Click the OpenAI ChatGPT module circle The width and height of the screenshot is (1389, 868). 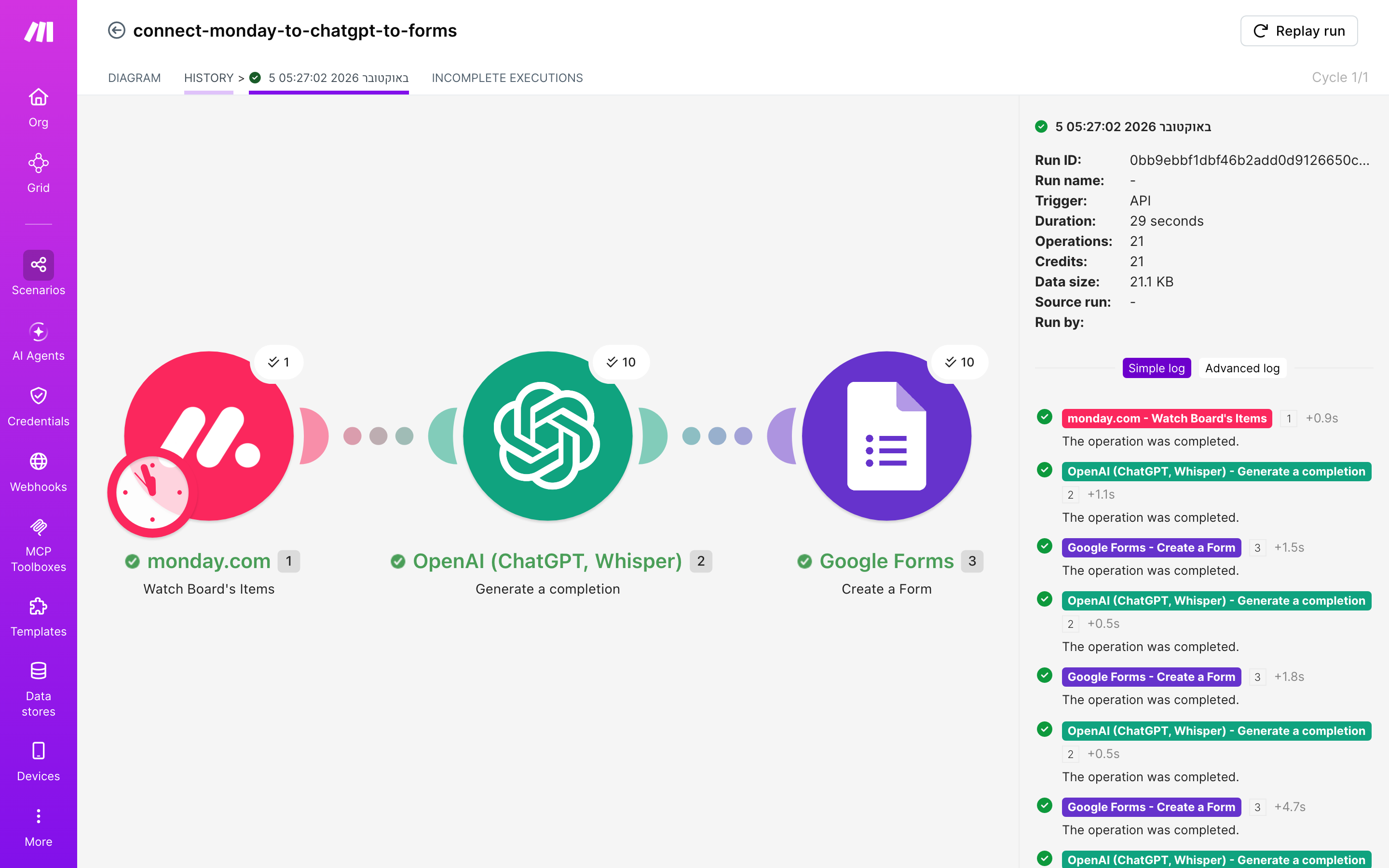click(547, 436)
